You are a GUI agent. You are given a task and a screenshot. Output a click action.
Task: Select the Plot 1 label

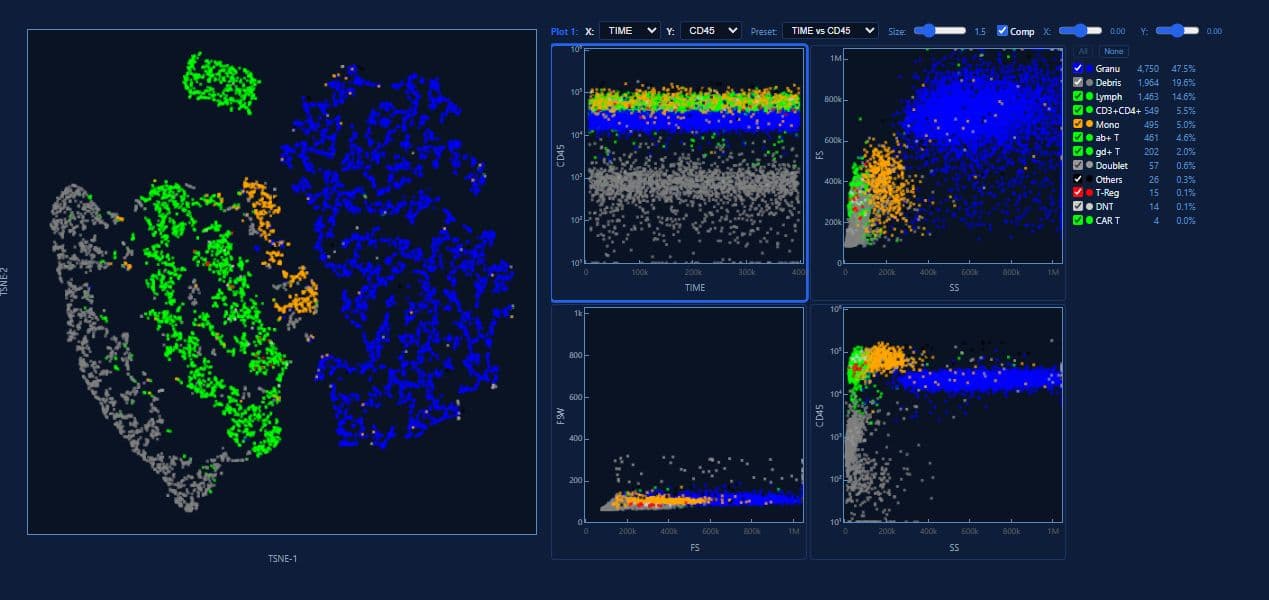pos(563,31)
